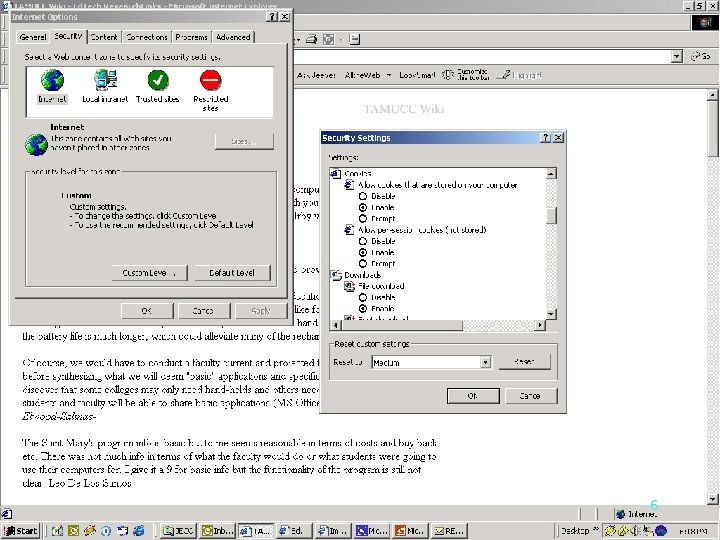This screenshot has width=720, height=540.
Task: Click the Discuss icon in browser toolbar
Action: (x=354, y=39)
